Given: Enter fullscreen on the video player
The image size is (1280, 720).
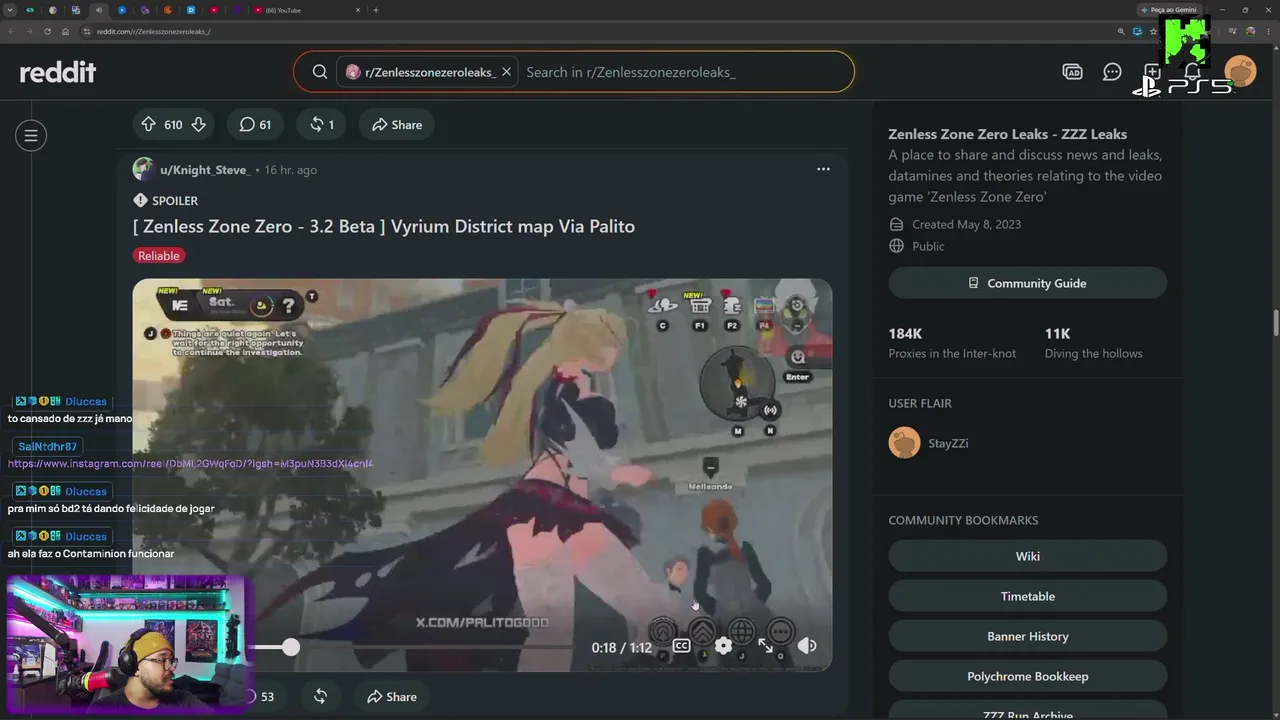Looking at the screenshot, I should [x=765, y=646].
